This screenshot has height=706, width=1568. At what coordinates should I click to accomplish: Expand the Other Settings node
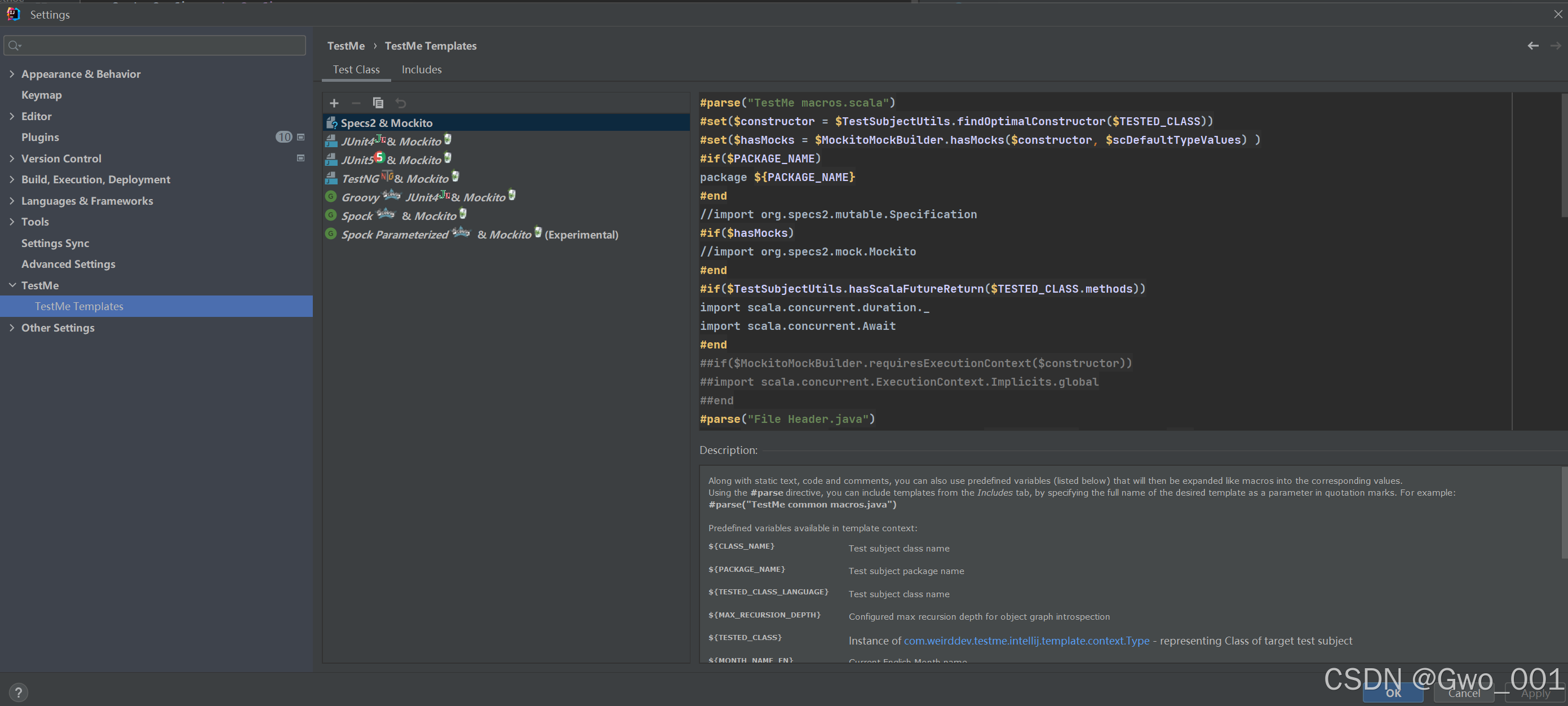[12, 327]
